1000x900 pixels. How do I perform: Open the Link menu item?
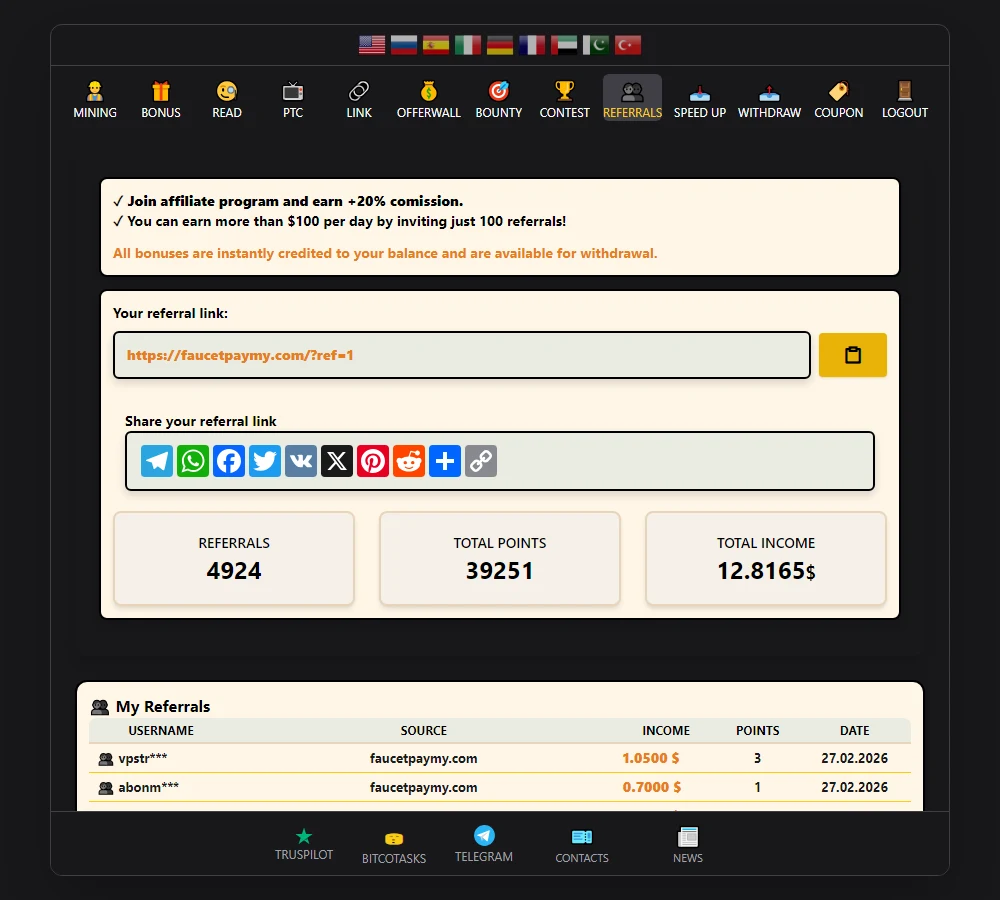pyautogui.click(x=359, y=100)
